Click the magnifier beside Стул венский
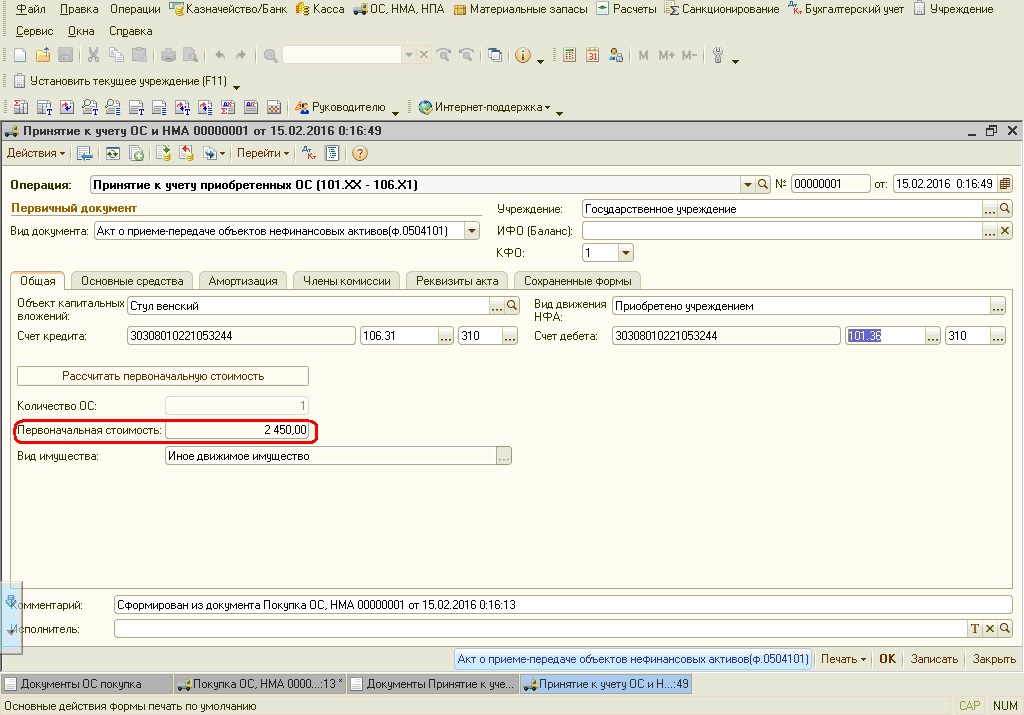This screenshot has height=715, width=1024. [x=512, y=306]
